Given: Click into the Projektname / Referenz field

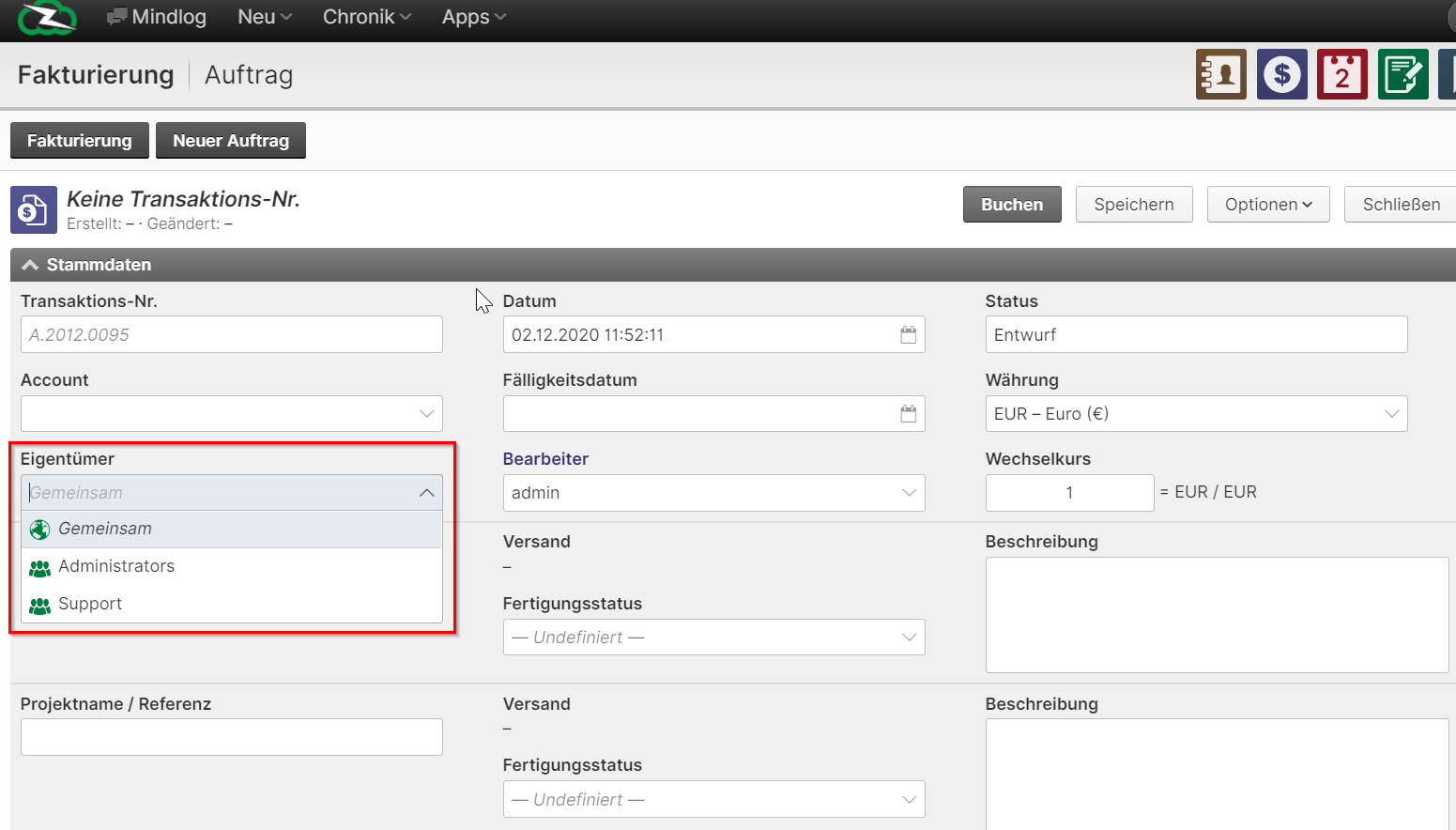Looking at the screenshot, I should (231, 737).
